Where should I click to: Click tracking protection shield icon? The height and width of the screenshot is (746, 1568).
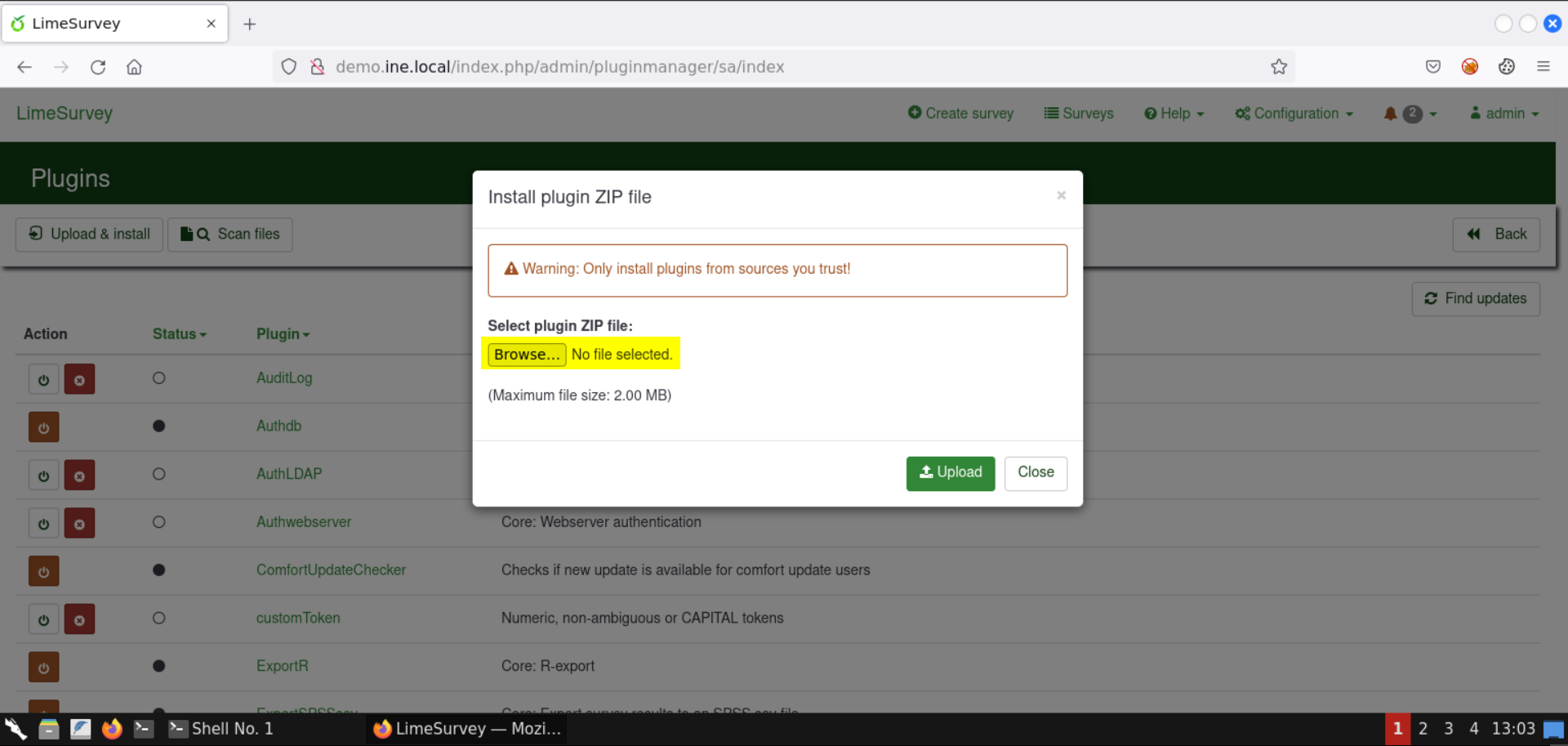(x=289, y=67)
